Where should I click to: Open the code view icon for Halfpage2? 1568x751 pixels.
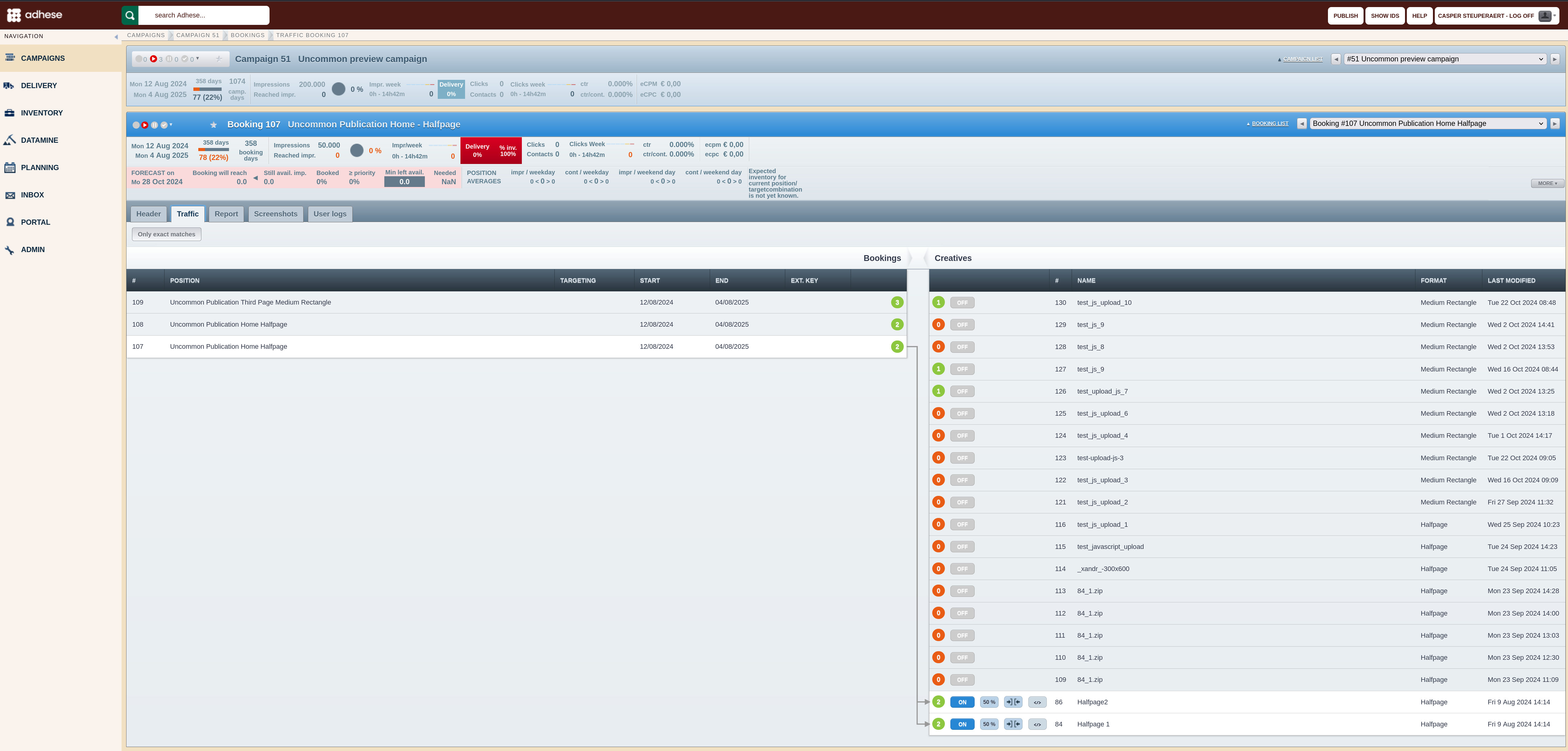point(1037,702)
